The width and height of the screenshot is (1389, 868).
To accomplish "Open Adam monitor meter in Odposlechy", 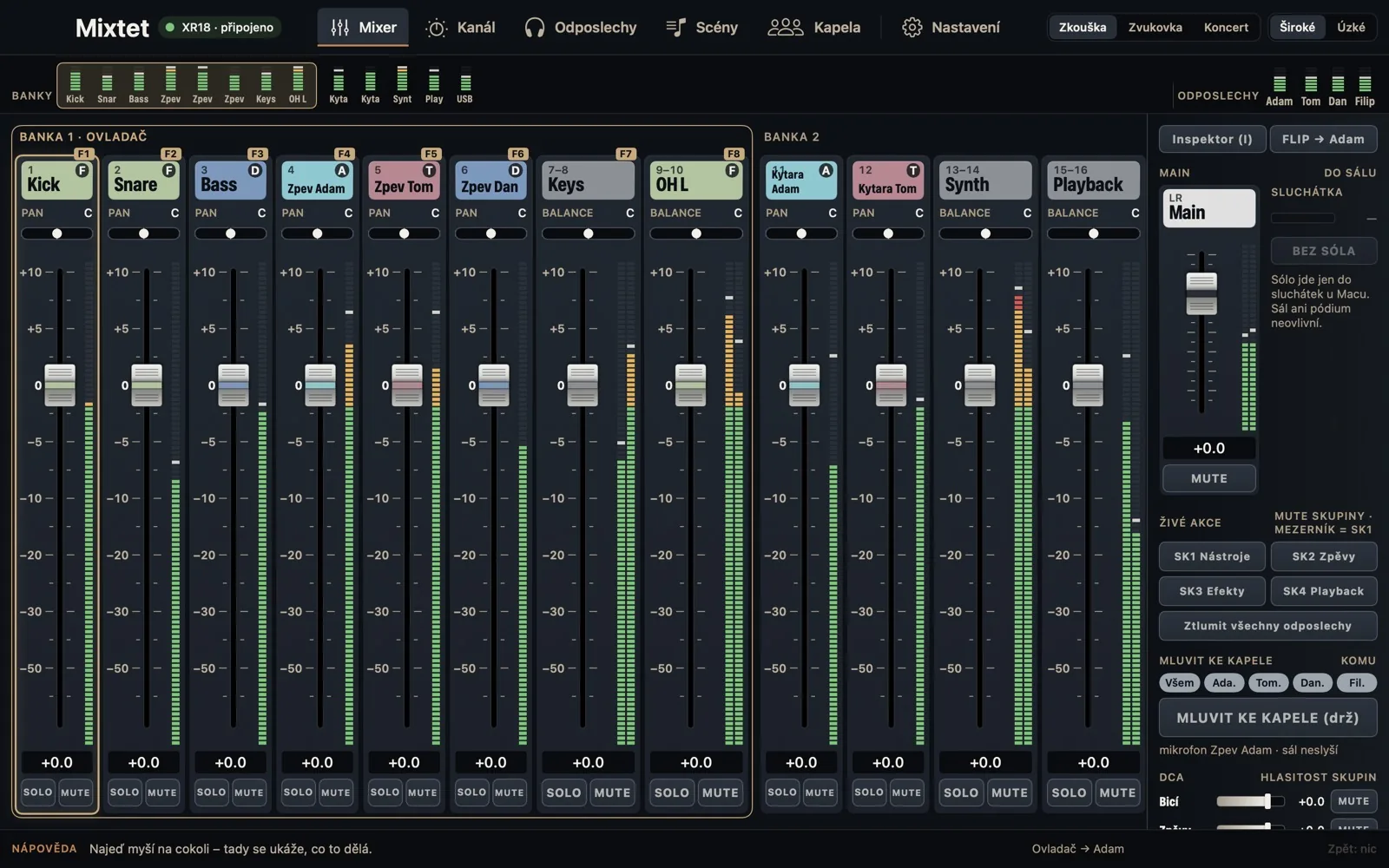I will point(1279,89).
